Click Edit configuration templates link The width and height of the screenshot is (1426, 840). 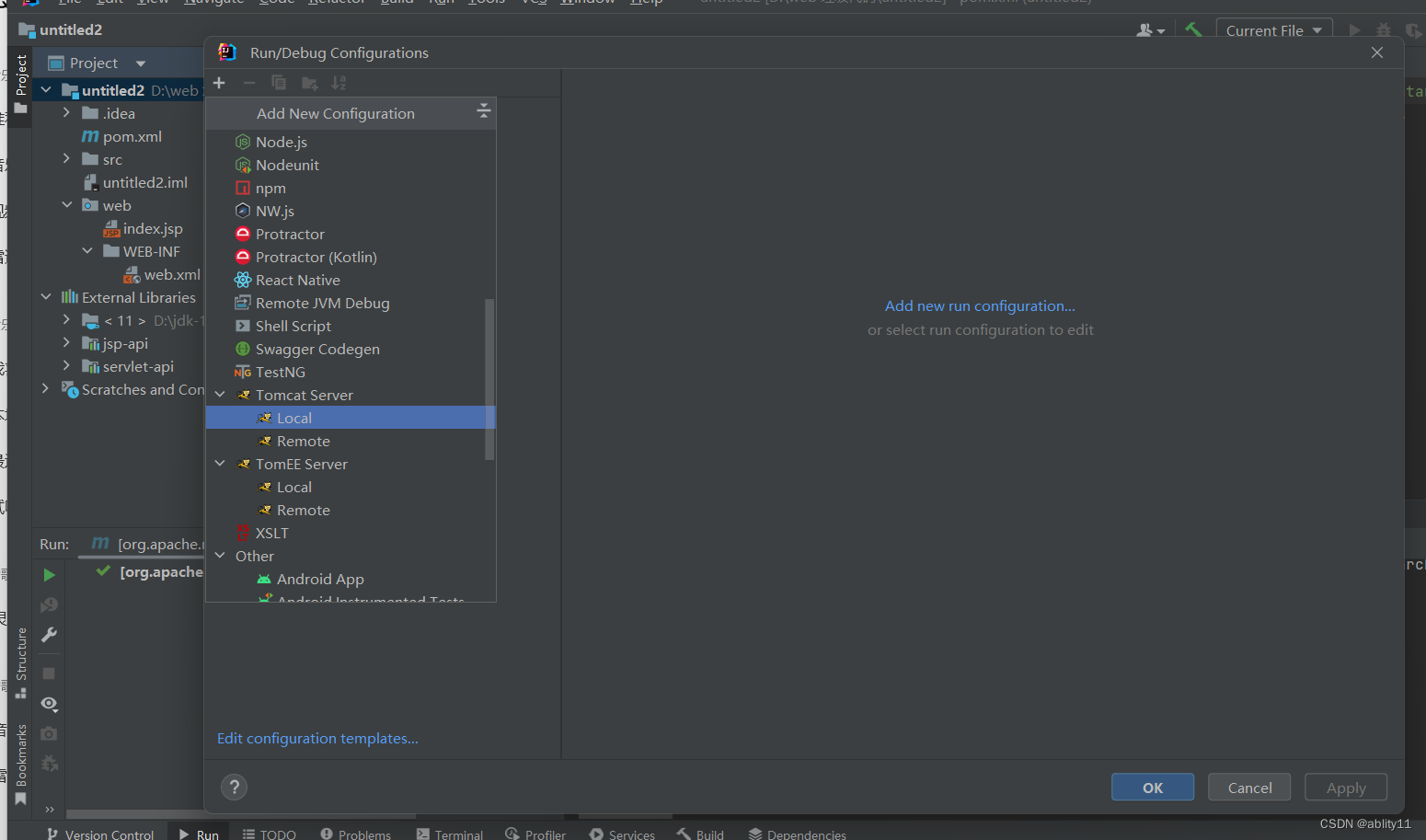(317, 738)
